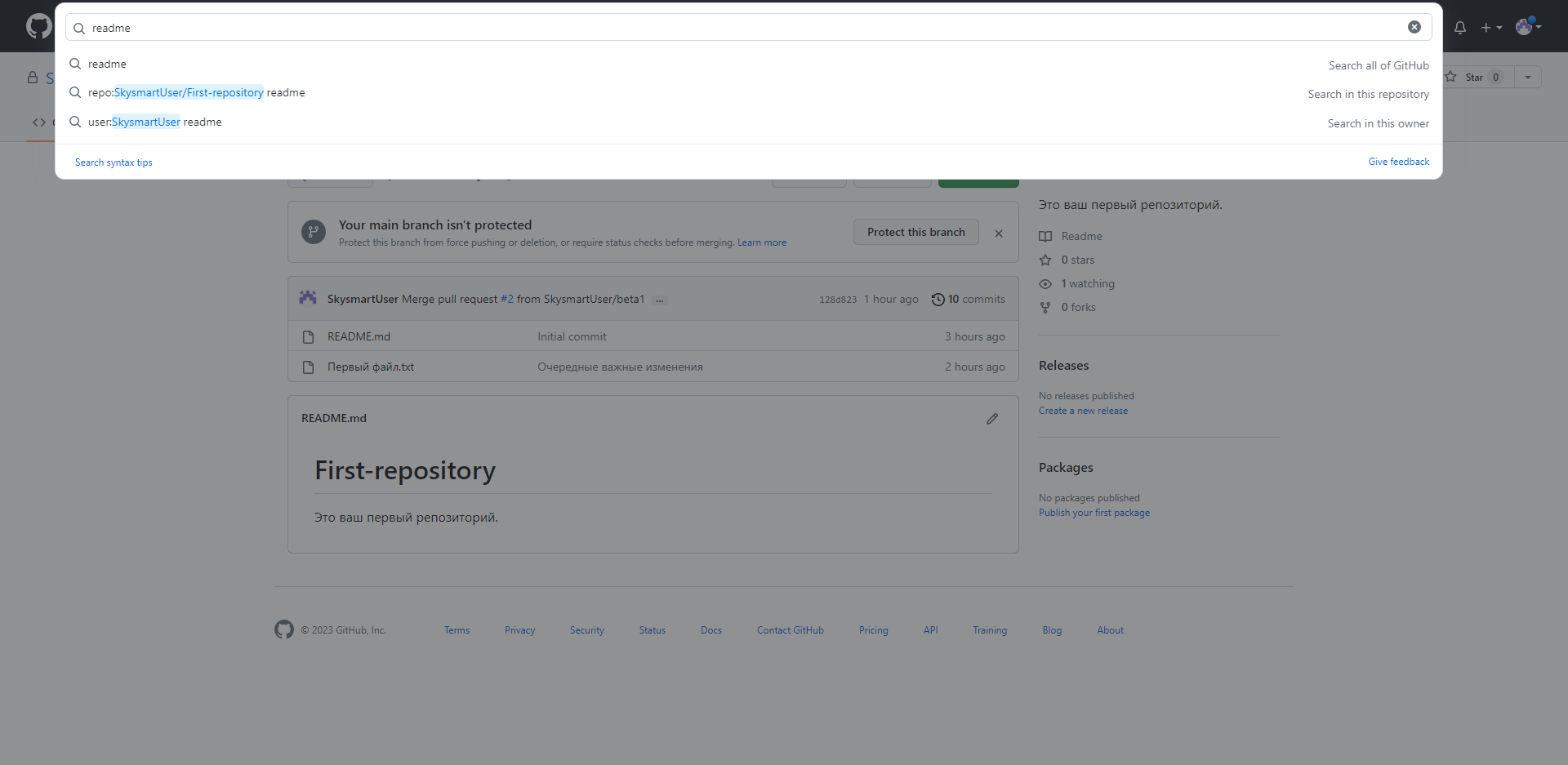Click Readme link in About sidebar
Viewport: 1568px width, 765px height.
click(x=1081, y=236)
